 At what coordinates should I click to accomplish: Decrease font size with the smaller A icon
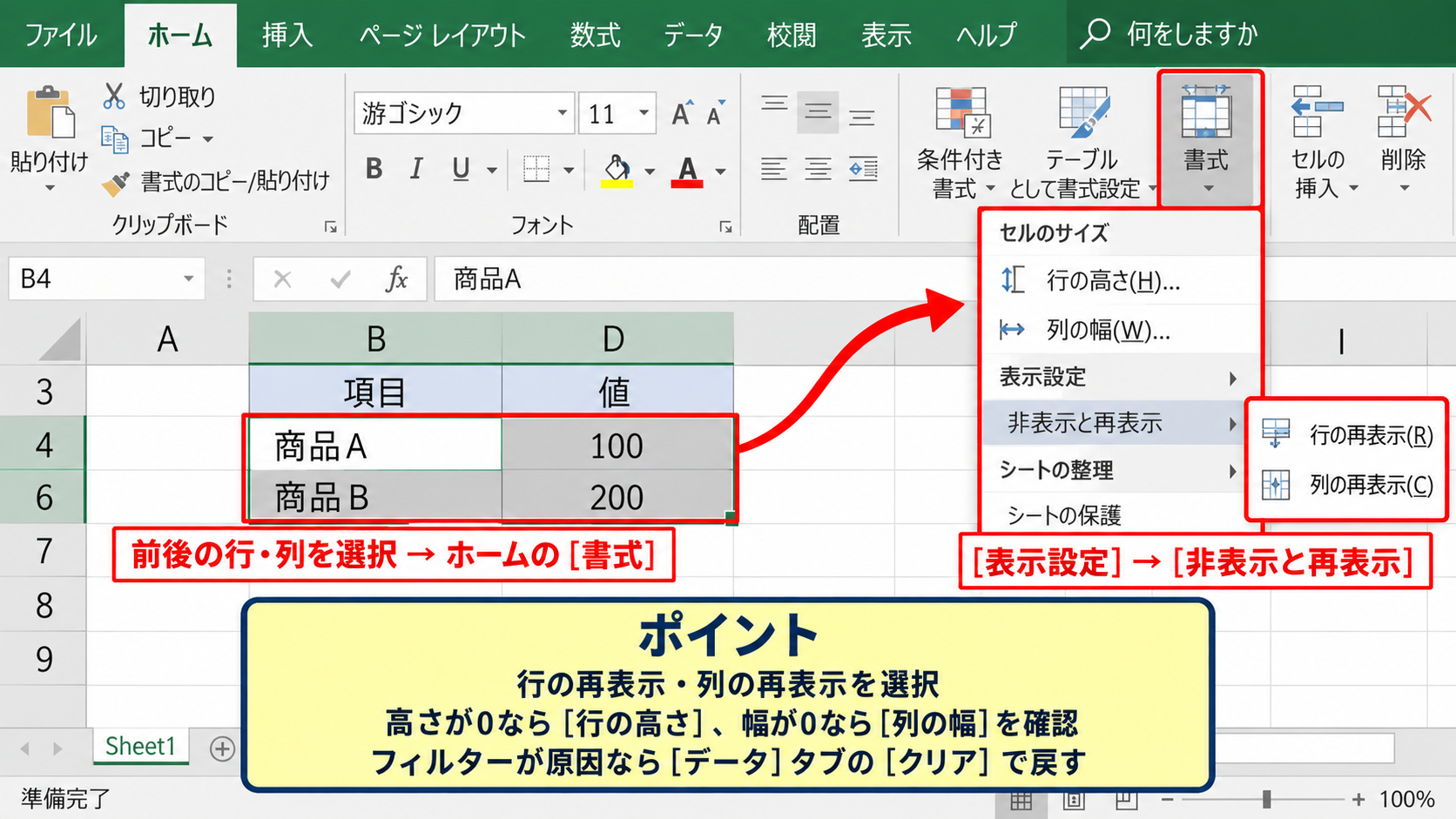click(716, 114)
